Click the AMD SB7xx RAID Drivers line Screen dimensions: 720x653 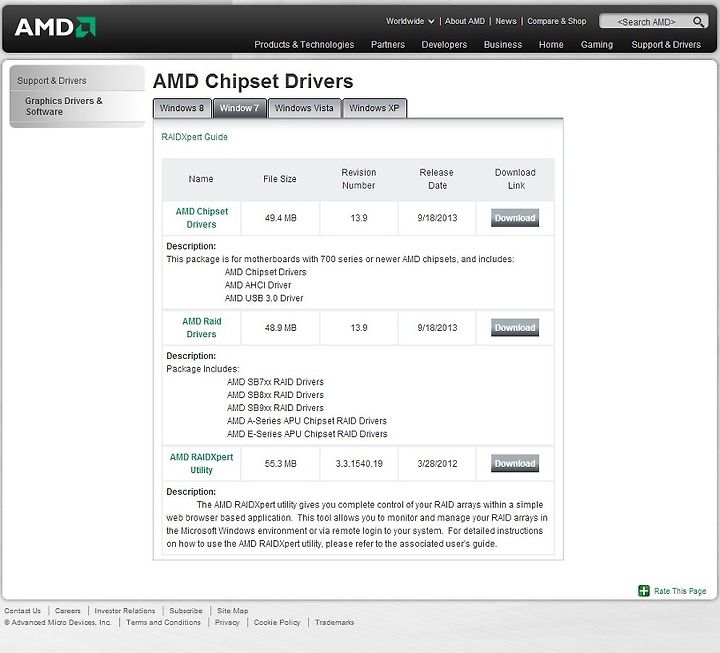pos(275,382)
